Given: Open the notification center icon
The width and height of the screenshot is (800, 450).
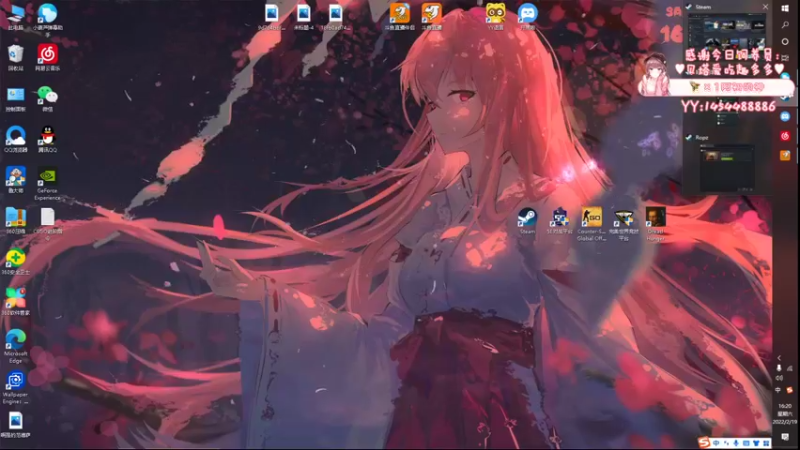Looking at the screenshot, I should pos(785,437).
